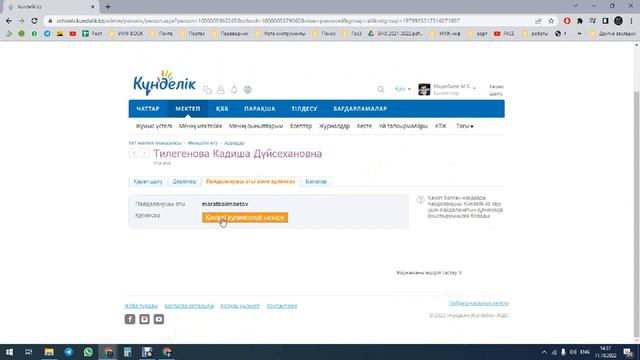This screenshot has width=640, height=360.
Task: Reload the page
Action: [x=34, y=21]
